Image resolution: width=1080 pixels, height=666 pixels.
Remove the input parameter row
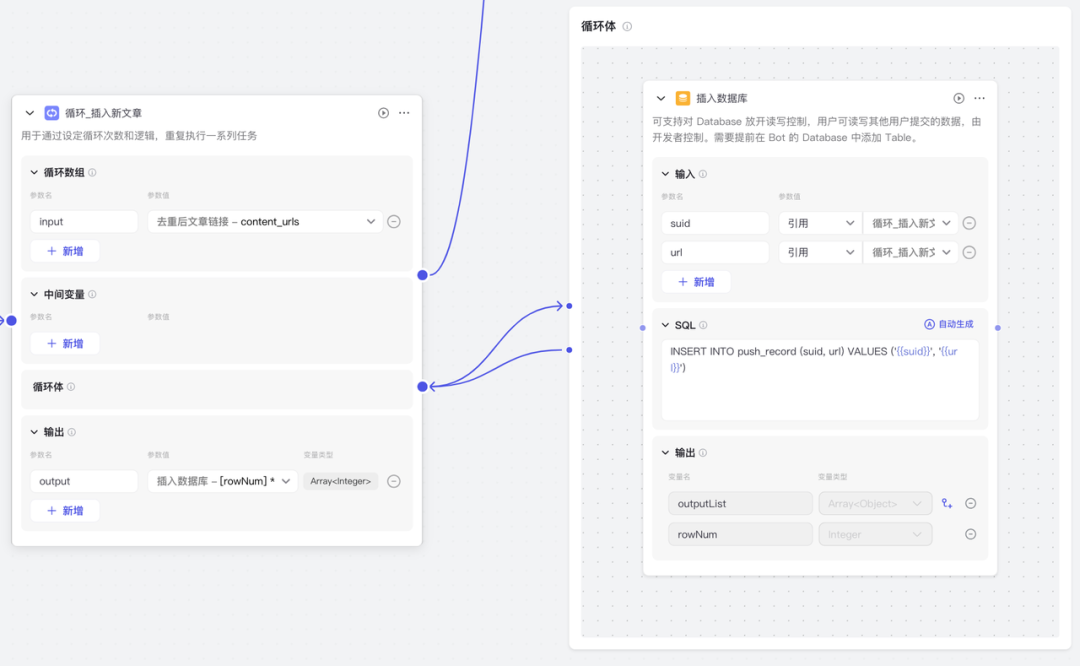pyautogui.click(x=394, y=222)
